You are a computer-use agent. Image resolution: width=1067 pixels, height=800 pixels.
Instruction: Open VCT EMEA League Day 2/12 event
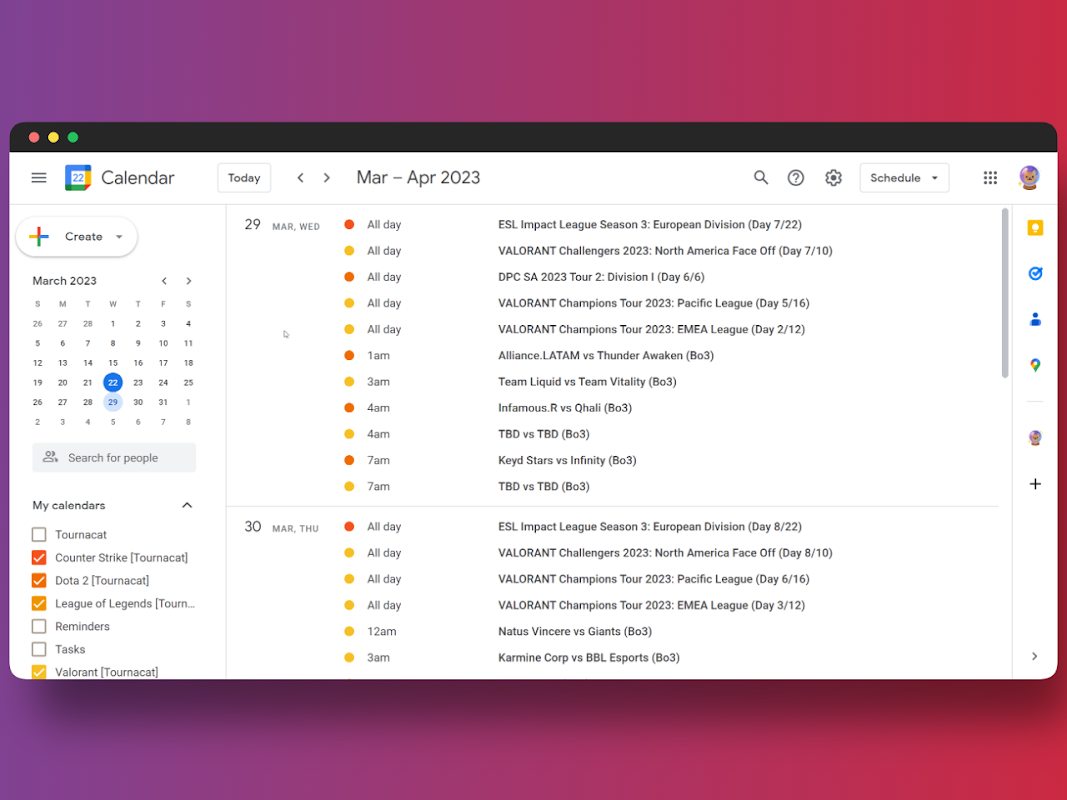point(651,329)
